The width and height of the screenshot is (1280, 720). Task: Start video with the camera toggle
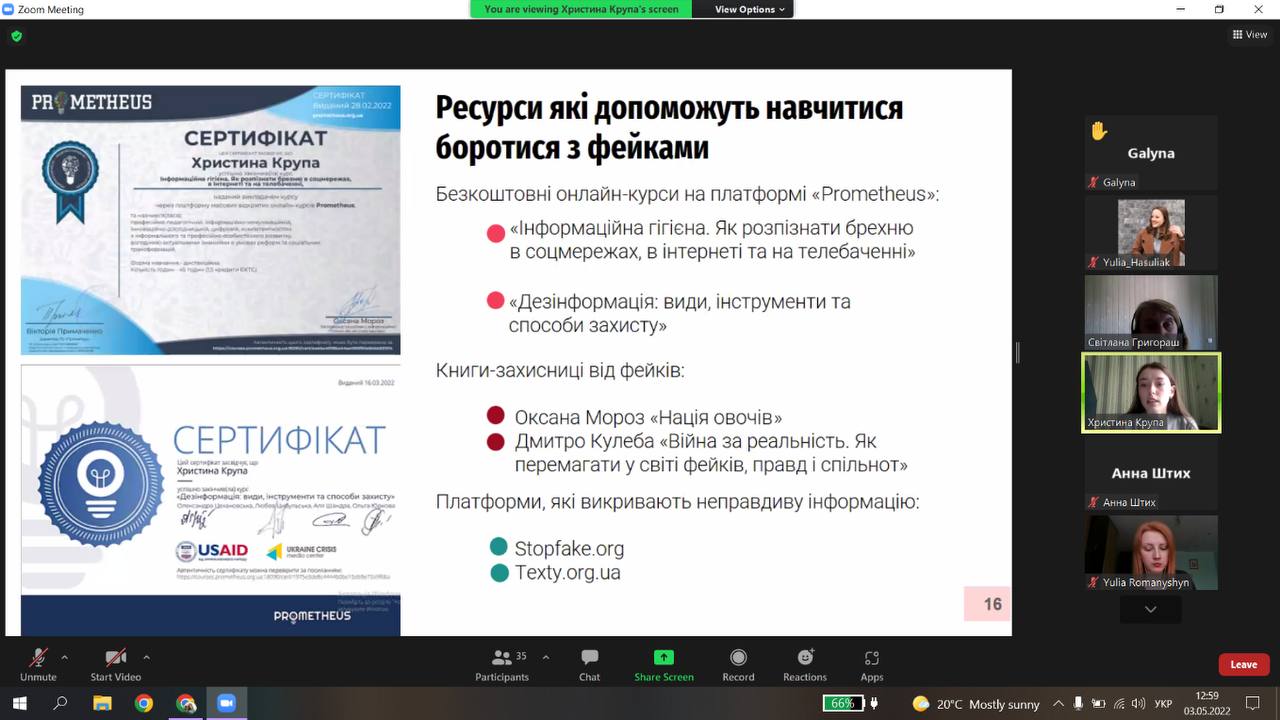click(x=115, y=658)
